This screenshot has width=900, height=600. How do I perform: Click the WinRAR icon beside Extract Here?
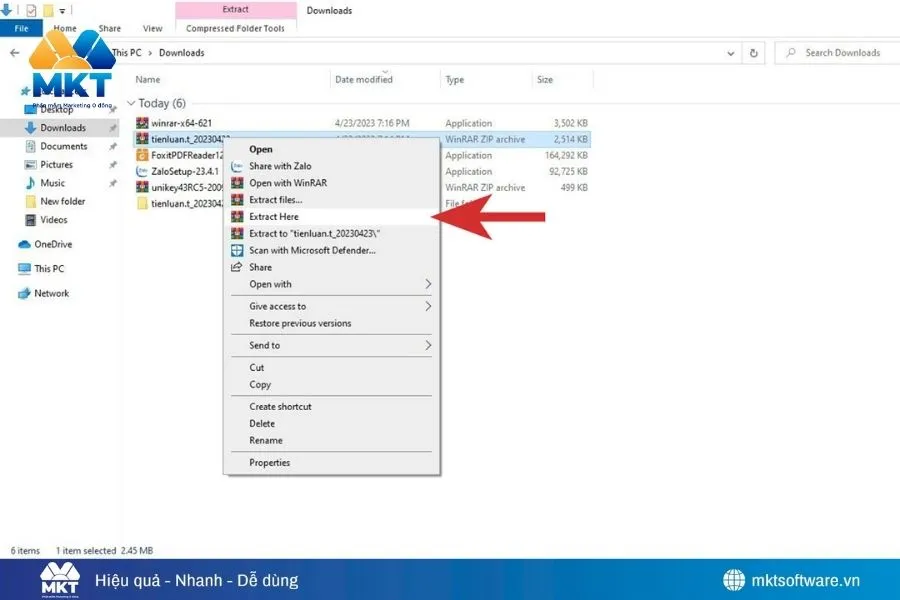(237, 217)
